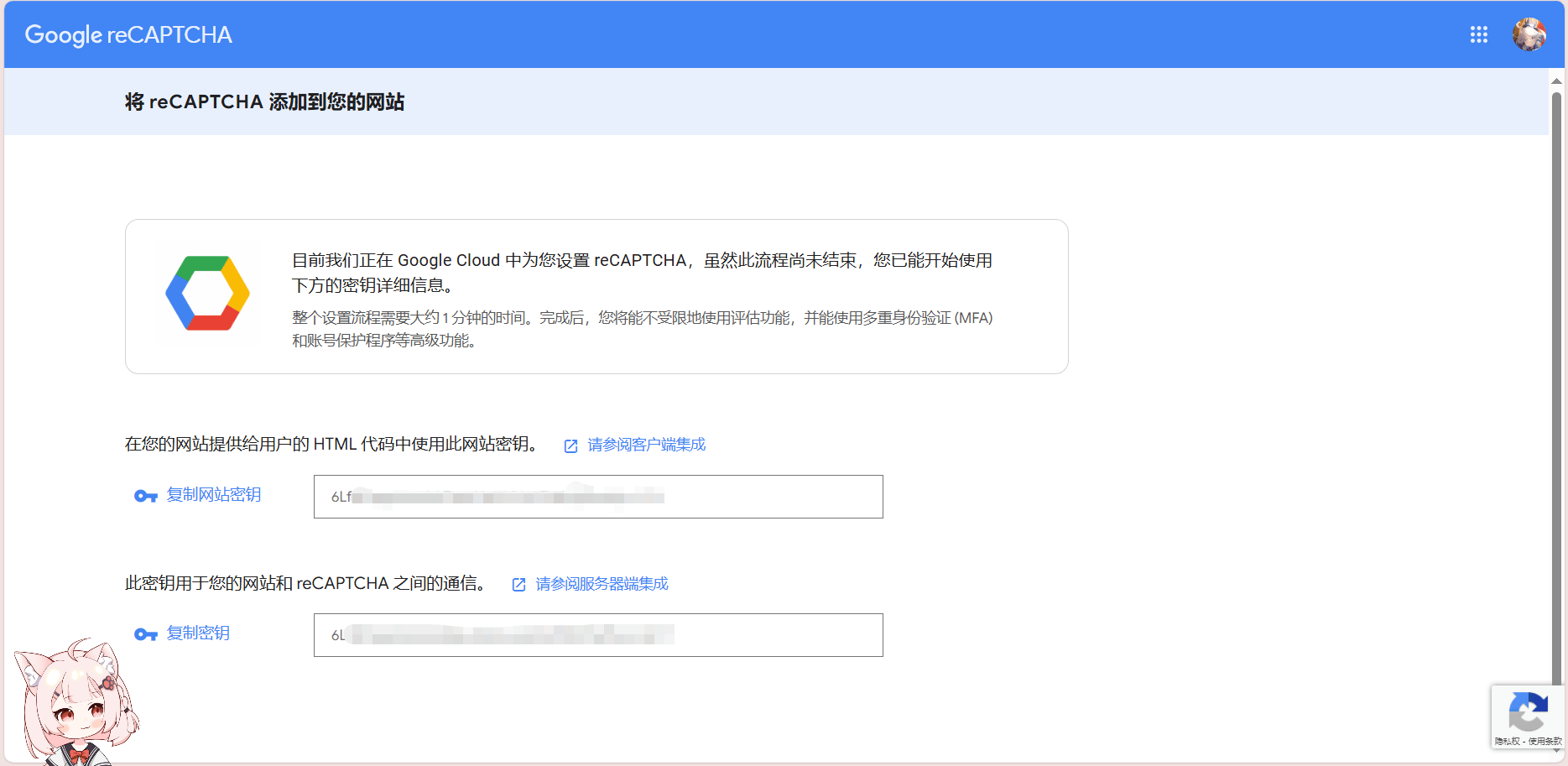Screen dimensions: 1568x766
Task: Open the 使用条款 link in reCAPTCHA badge
Action: click(1545, 742)
